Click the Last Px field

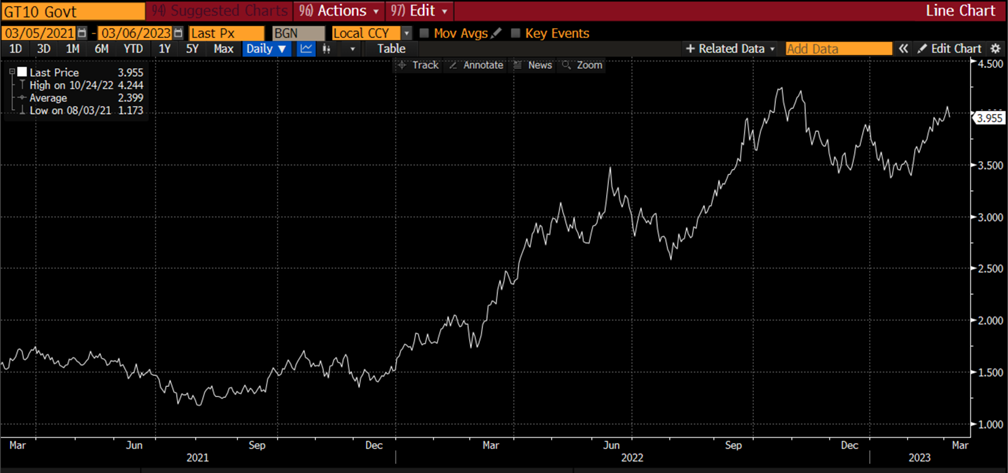(226, 33)
